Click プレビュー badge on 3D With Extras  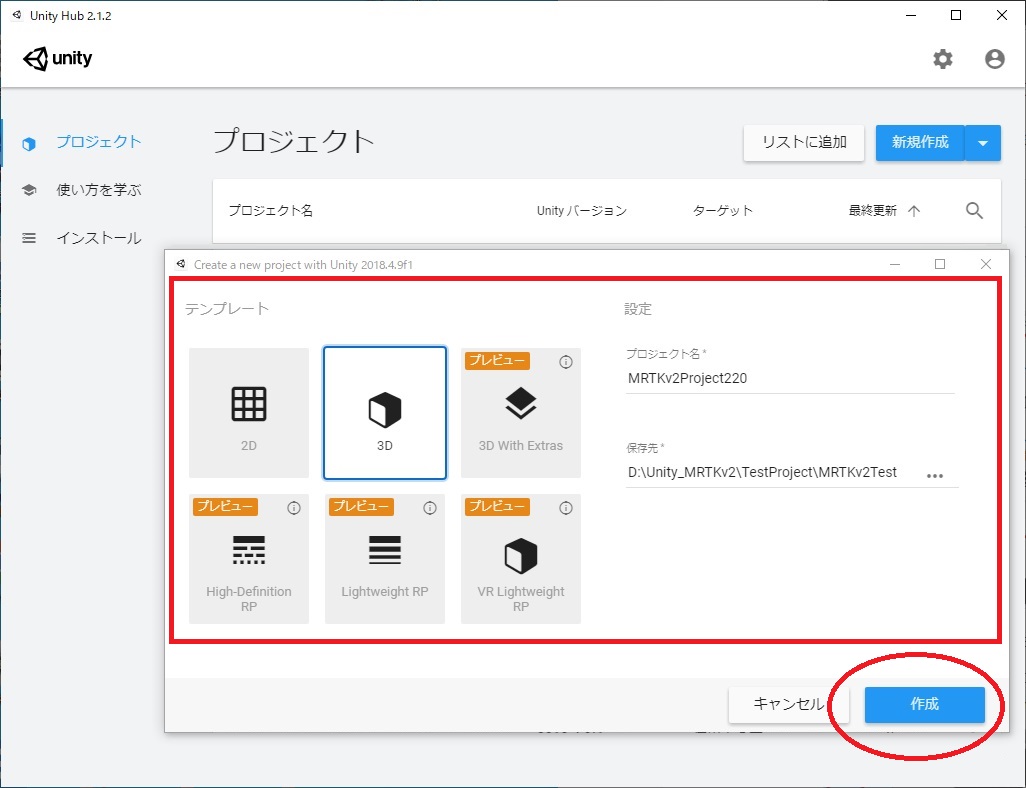pos(497,361)
